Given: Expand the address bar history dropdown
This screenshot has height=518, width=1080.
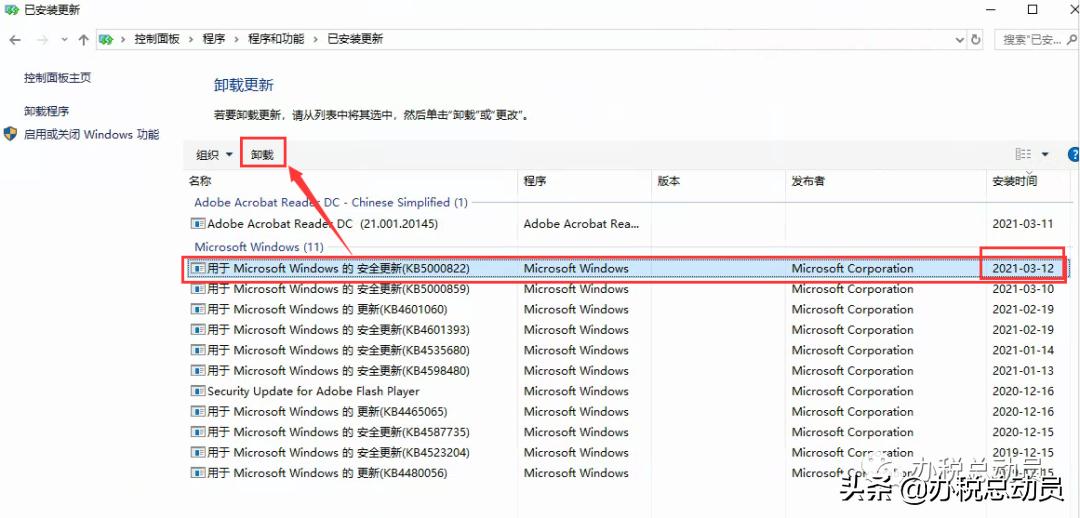Looking at the screenshot, I should click(959, 40).
